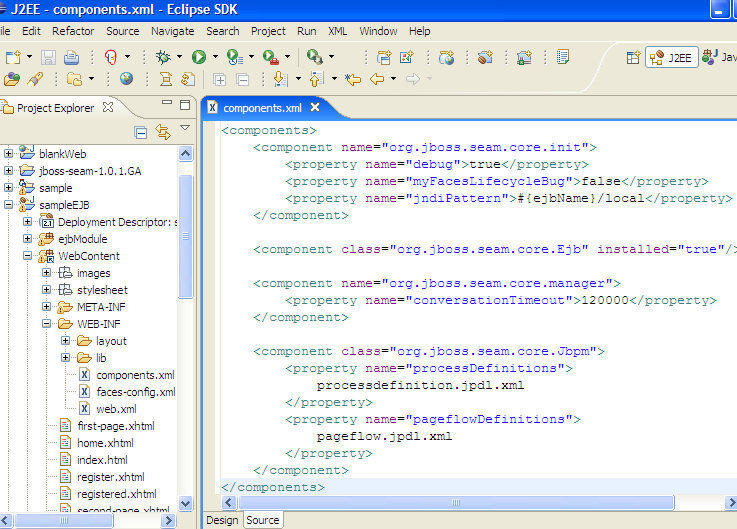The height and width of the screenshot is (529, 737).
Task: Maximize the Project Explorer view
Action: tap(185, 104)
